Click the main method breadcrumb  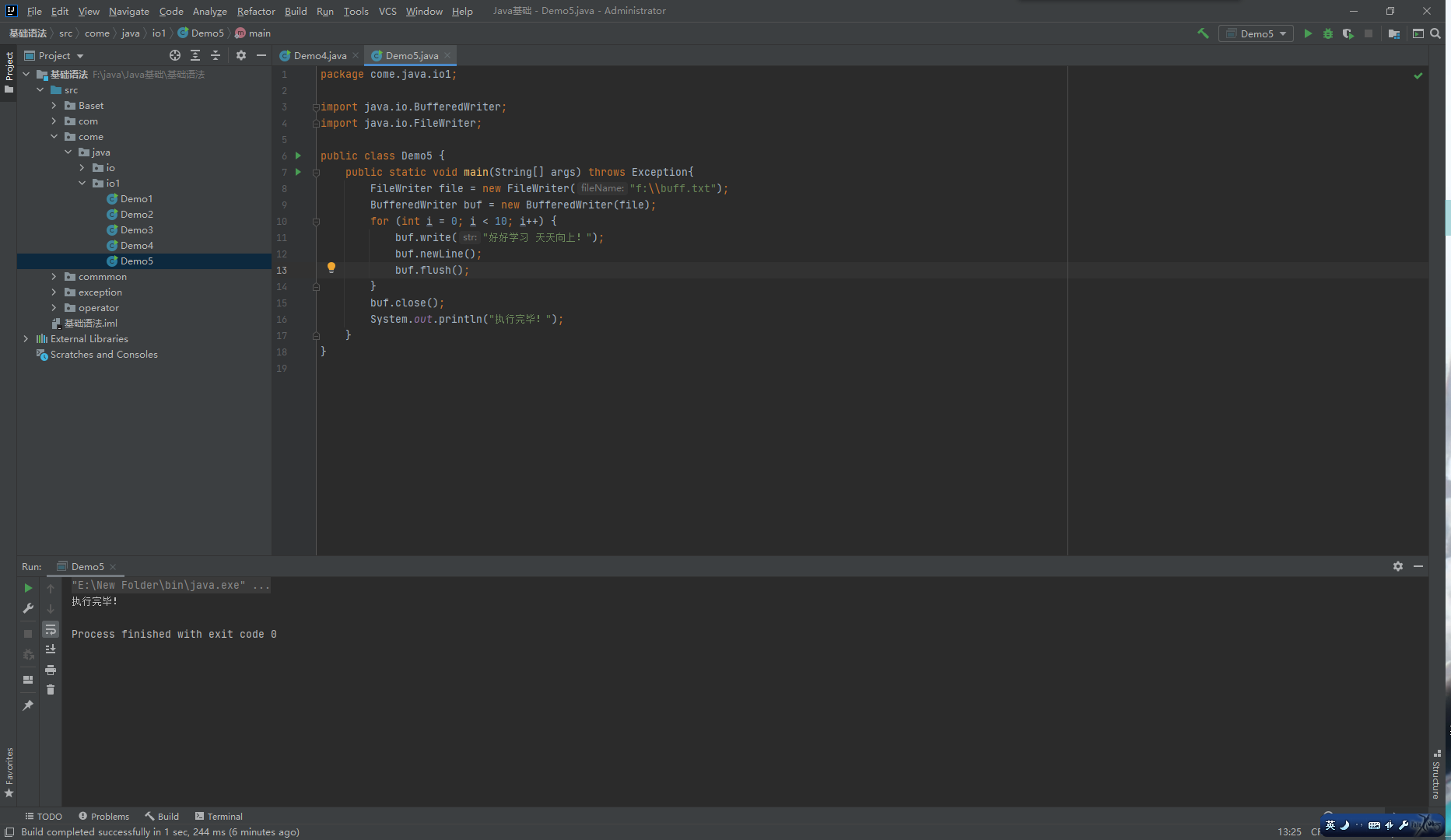click(x=253, y=33)
